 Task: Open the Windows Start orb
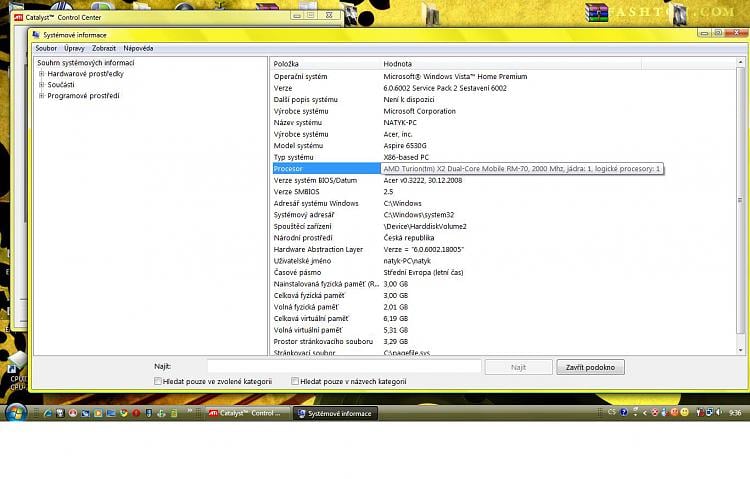[x=16, y=412]
